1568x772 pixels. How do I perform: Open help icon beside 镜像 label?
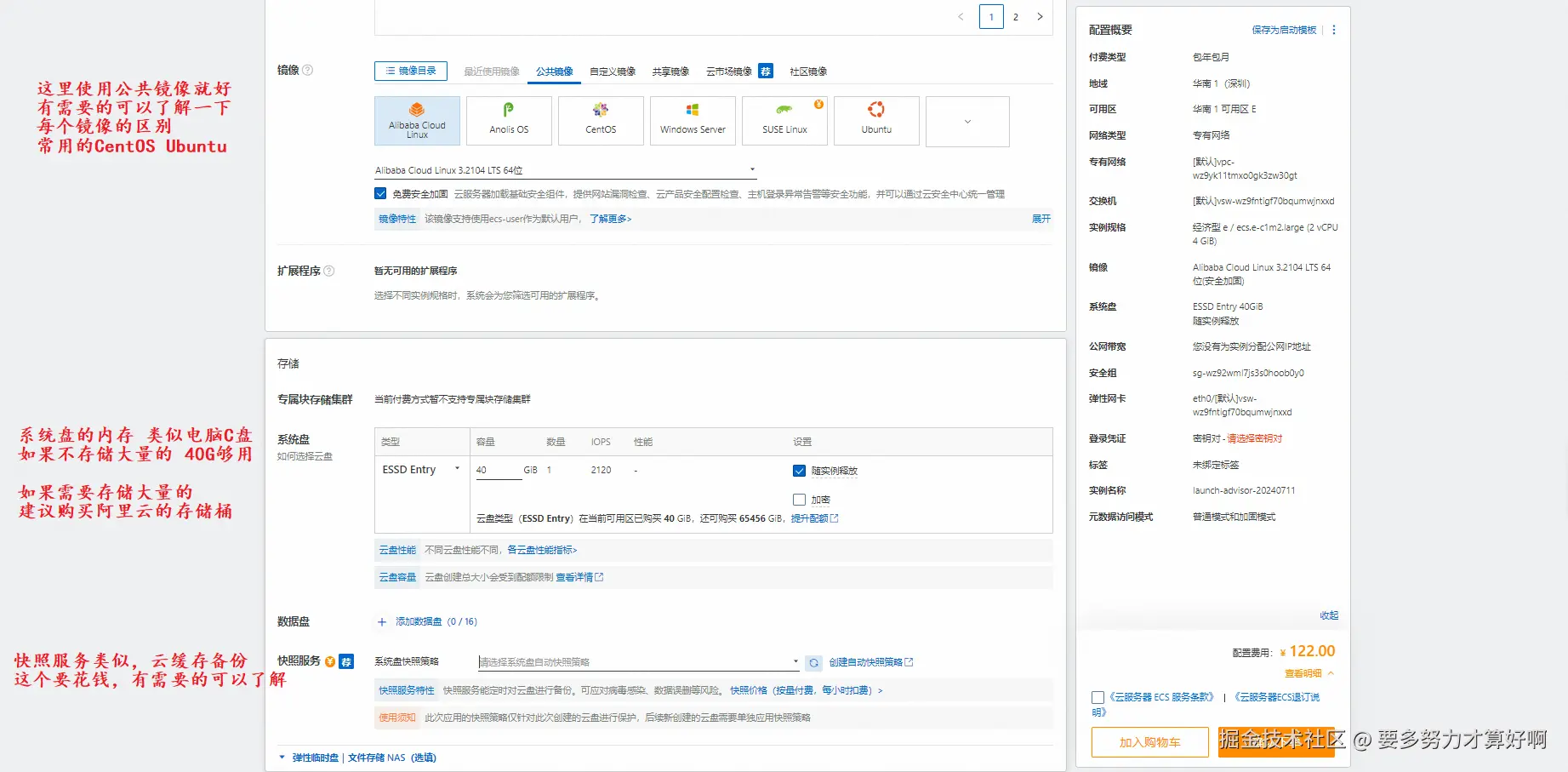pos(308,70)
